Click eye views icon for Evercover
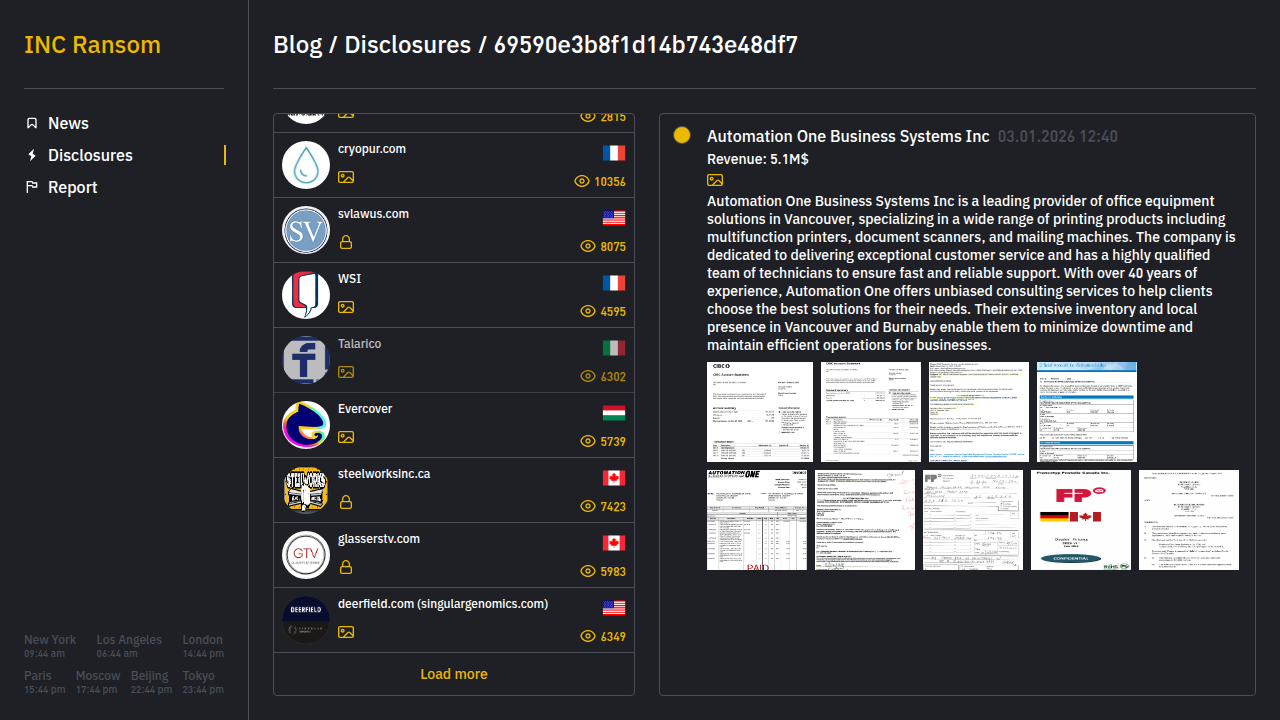1280x720 pixels. (588, 441)
